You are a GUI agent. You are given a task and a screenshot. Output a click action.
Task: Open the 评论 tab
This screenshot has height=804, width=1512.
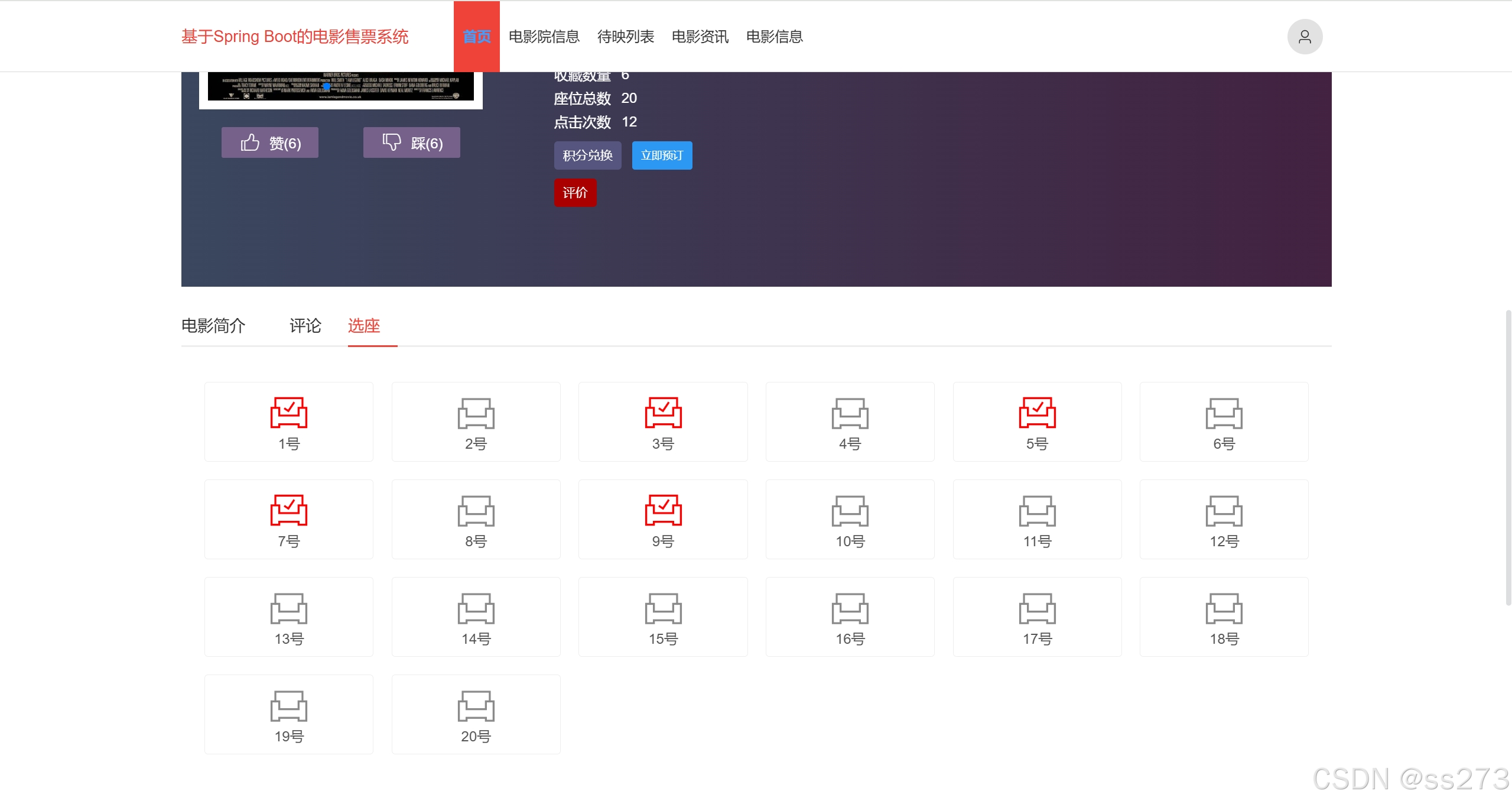[305, 326]
